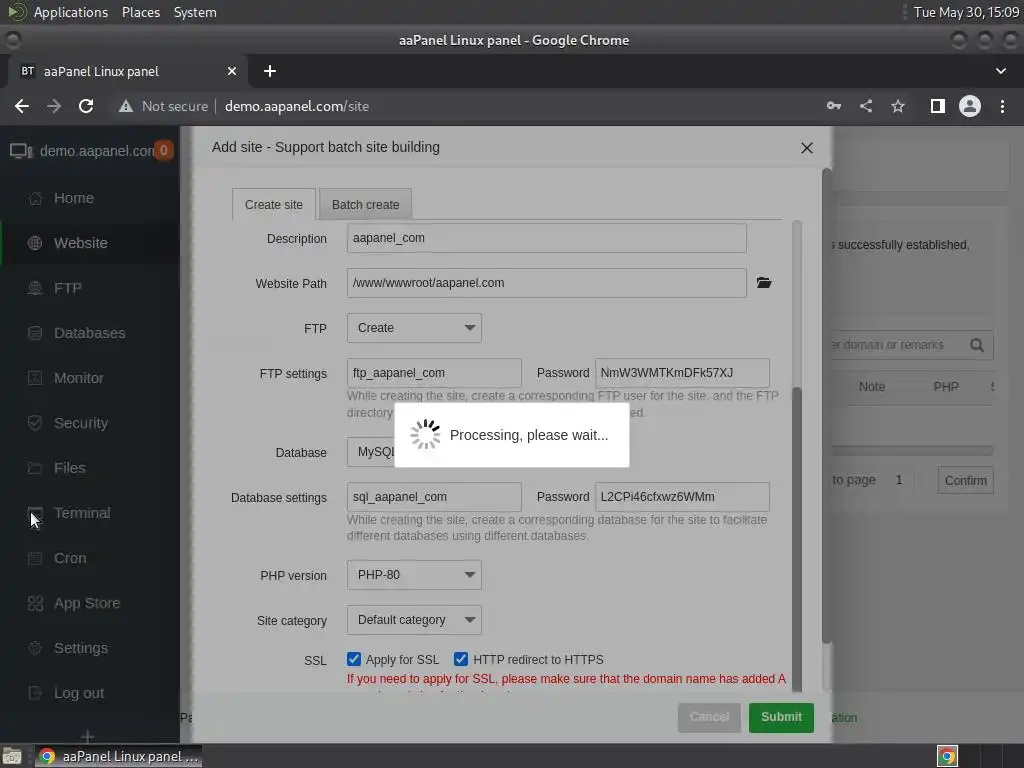Edit the database password field
Viewport: 1024px width, 768px height.
(x=682, y=497)
